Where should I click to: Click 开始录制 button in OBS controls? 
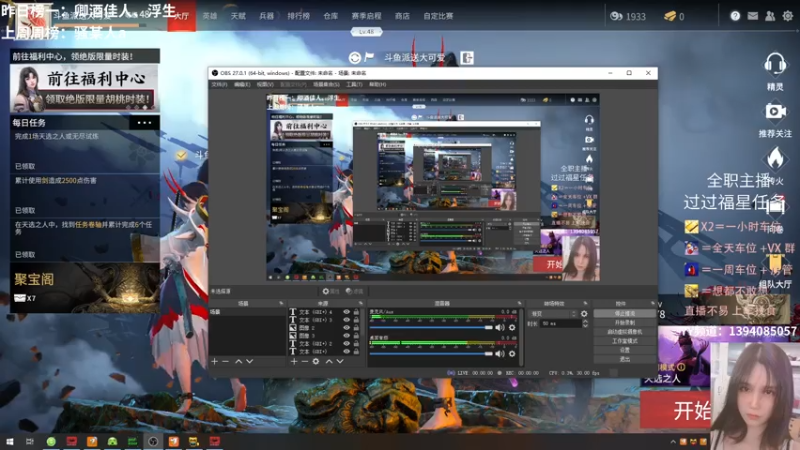coord(625,322)
